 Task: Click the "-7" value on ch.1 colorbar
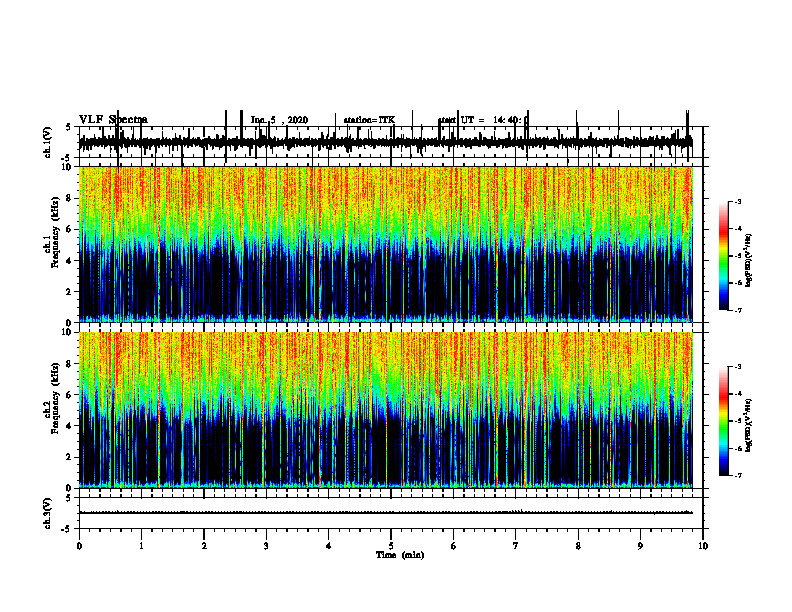[x=738, y=310]
